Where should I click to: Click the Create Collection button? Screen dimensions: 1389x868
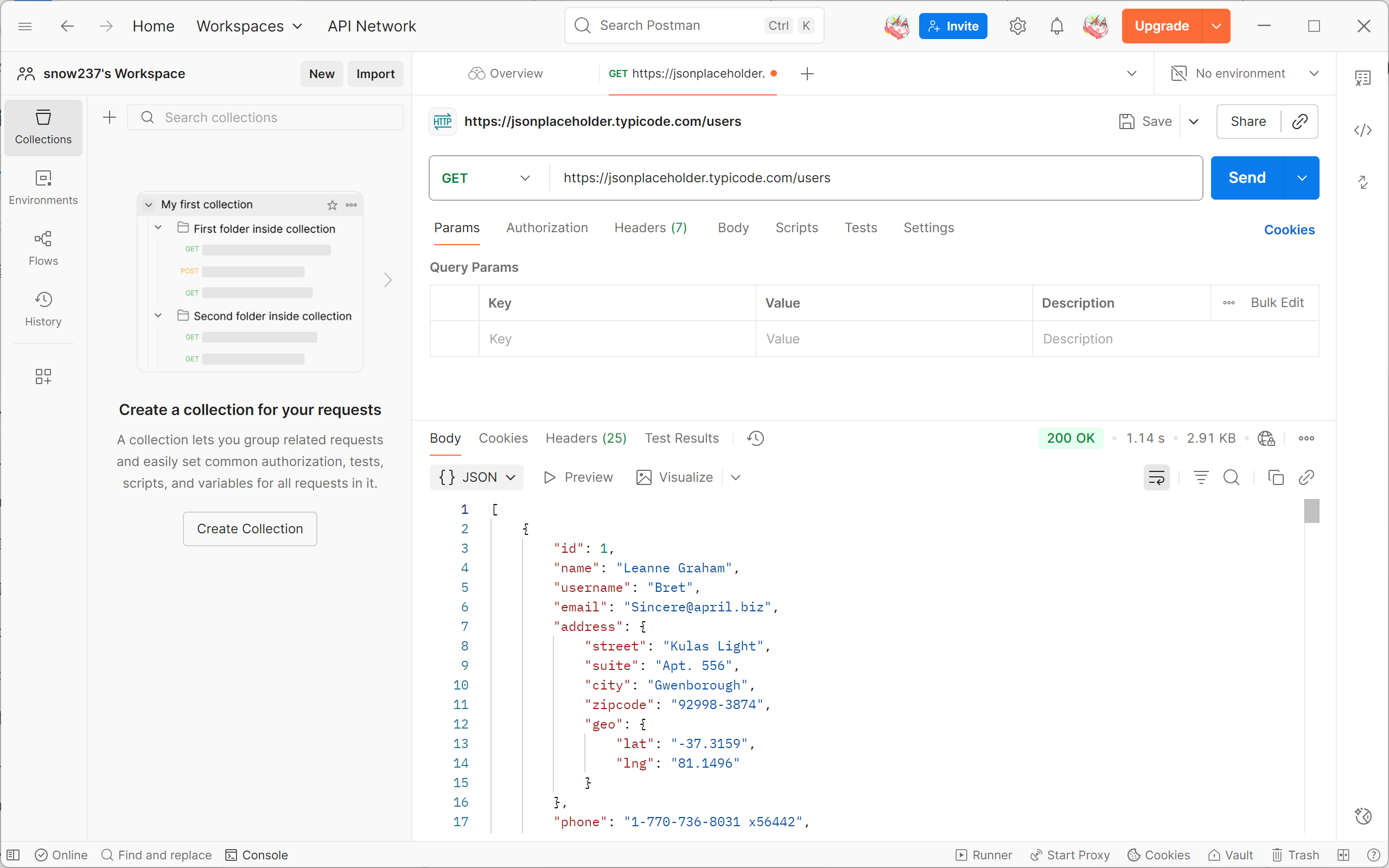[250, 529]
